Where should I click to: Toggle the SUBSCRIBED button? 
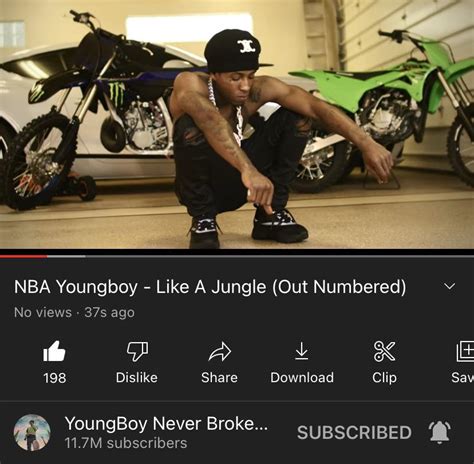[354, 432]
